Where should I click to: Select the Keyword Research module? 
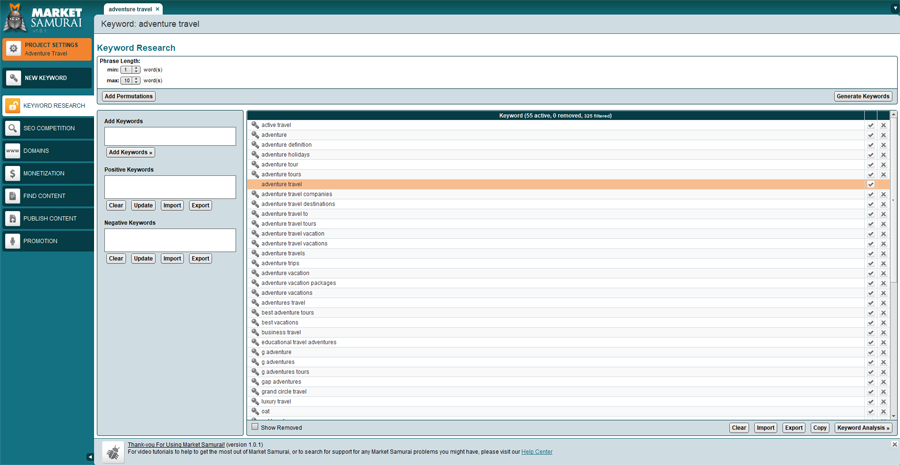(47, 106)
